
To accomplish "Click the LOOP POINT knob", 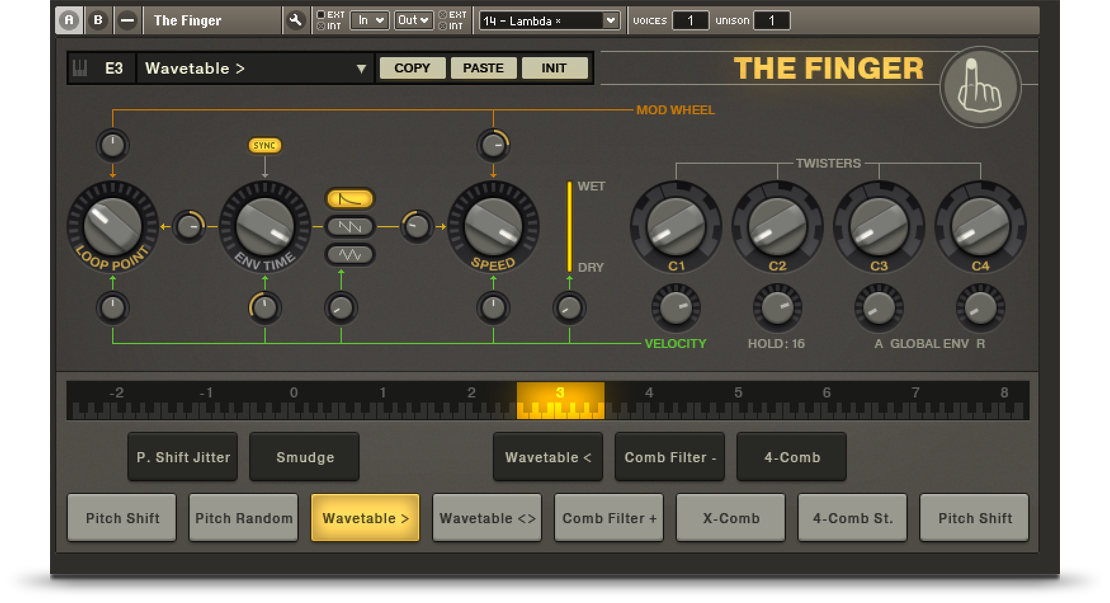I will tap(113, 226).
